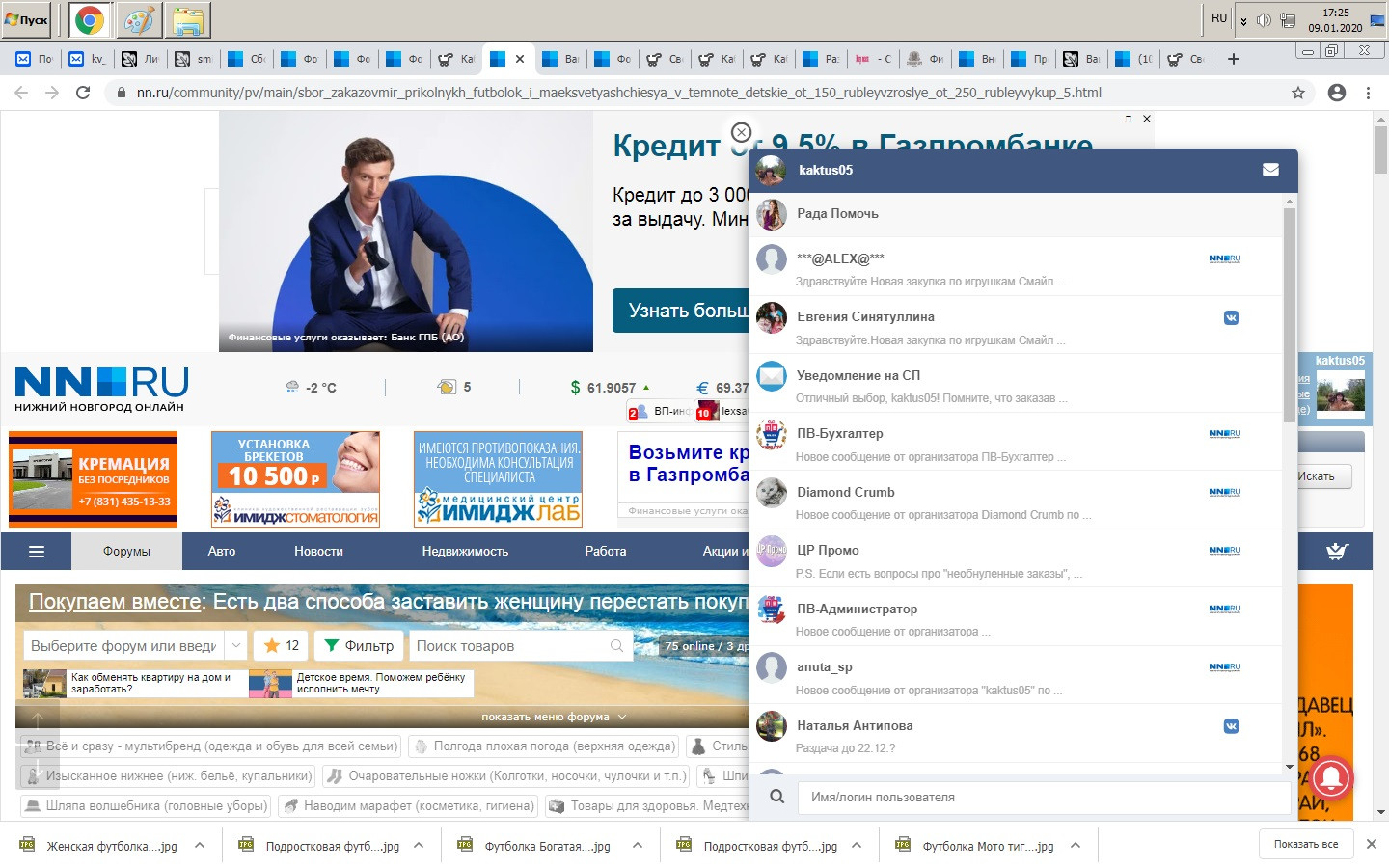Click the volume icon in system tray
1389x868 pixels.
1264,20
